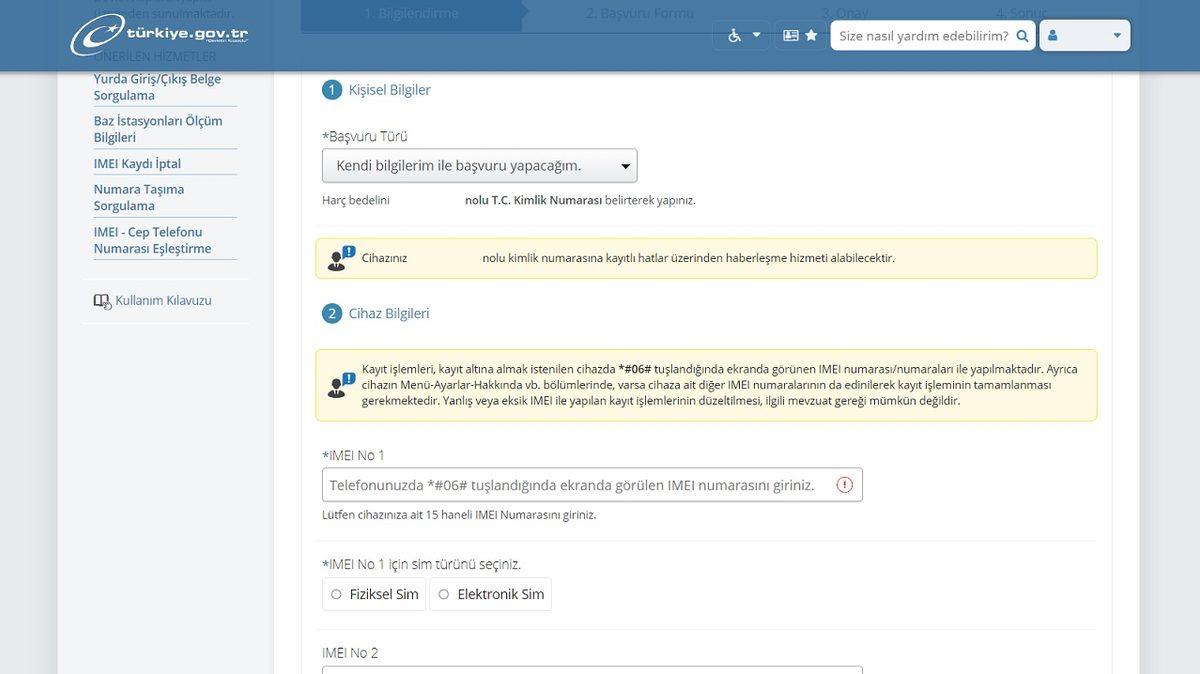The image size is (1200, 674).
Task: Click the Kullanım Kılavuzu book icon
Action: pyautogui.click(x=102, y=301)
